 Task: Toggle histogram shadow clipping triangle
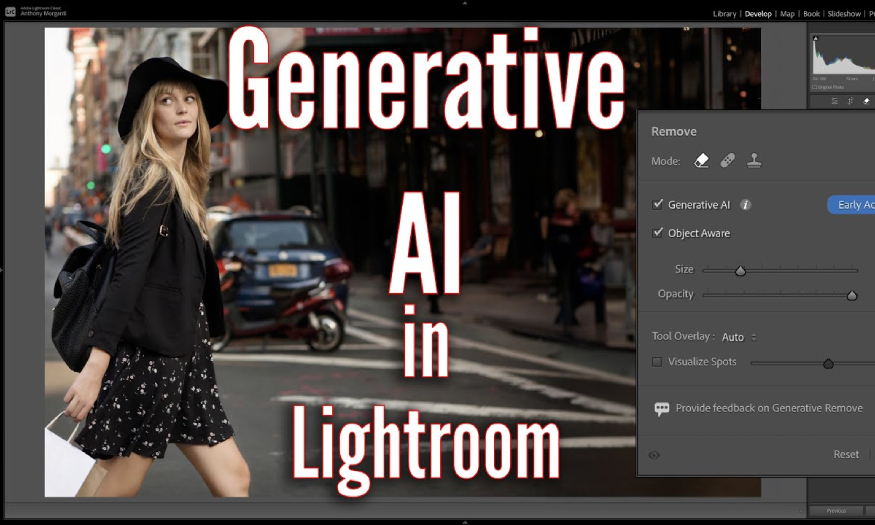pyautogui.click(x=815, y=38)
